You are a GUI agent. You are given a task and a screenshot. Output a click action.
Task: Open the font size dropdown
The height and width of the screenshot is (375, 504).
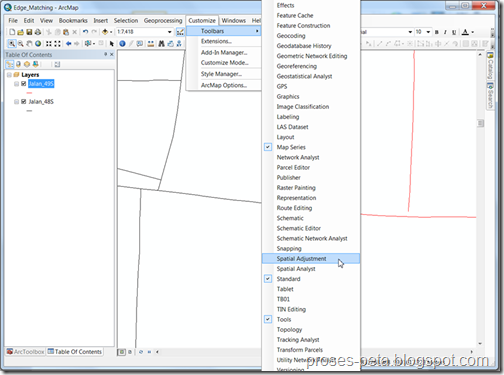point(428,32)
